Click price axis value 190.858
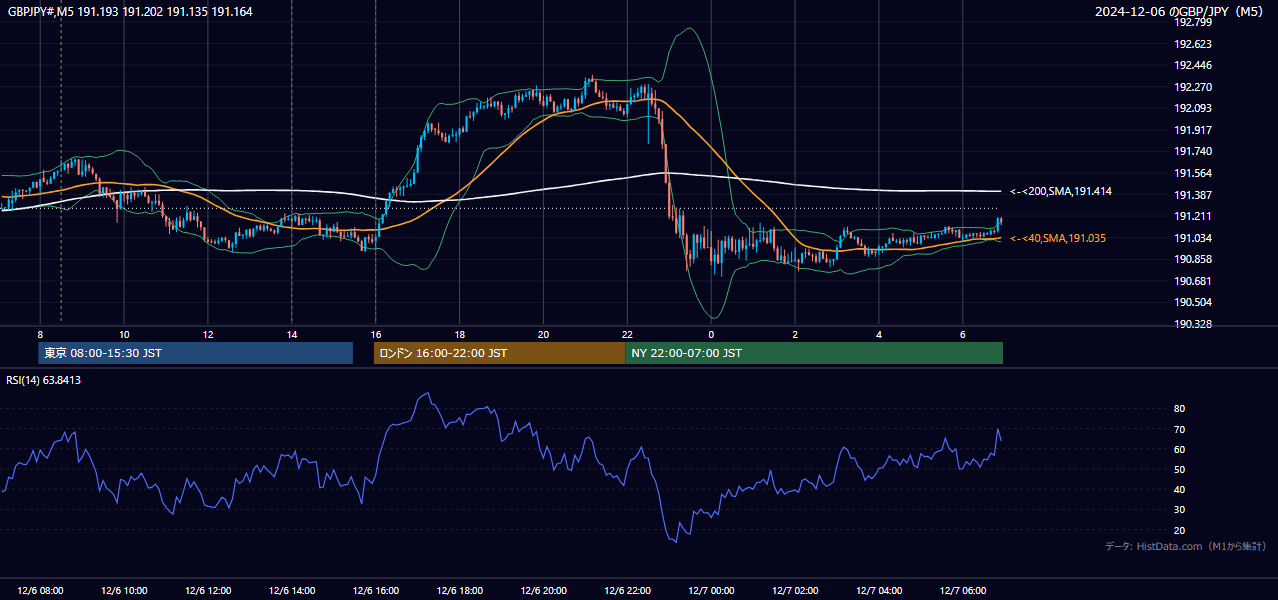The image size is (1278, 600). tap(1193, 259)
